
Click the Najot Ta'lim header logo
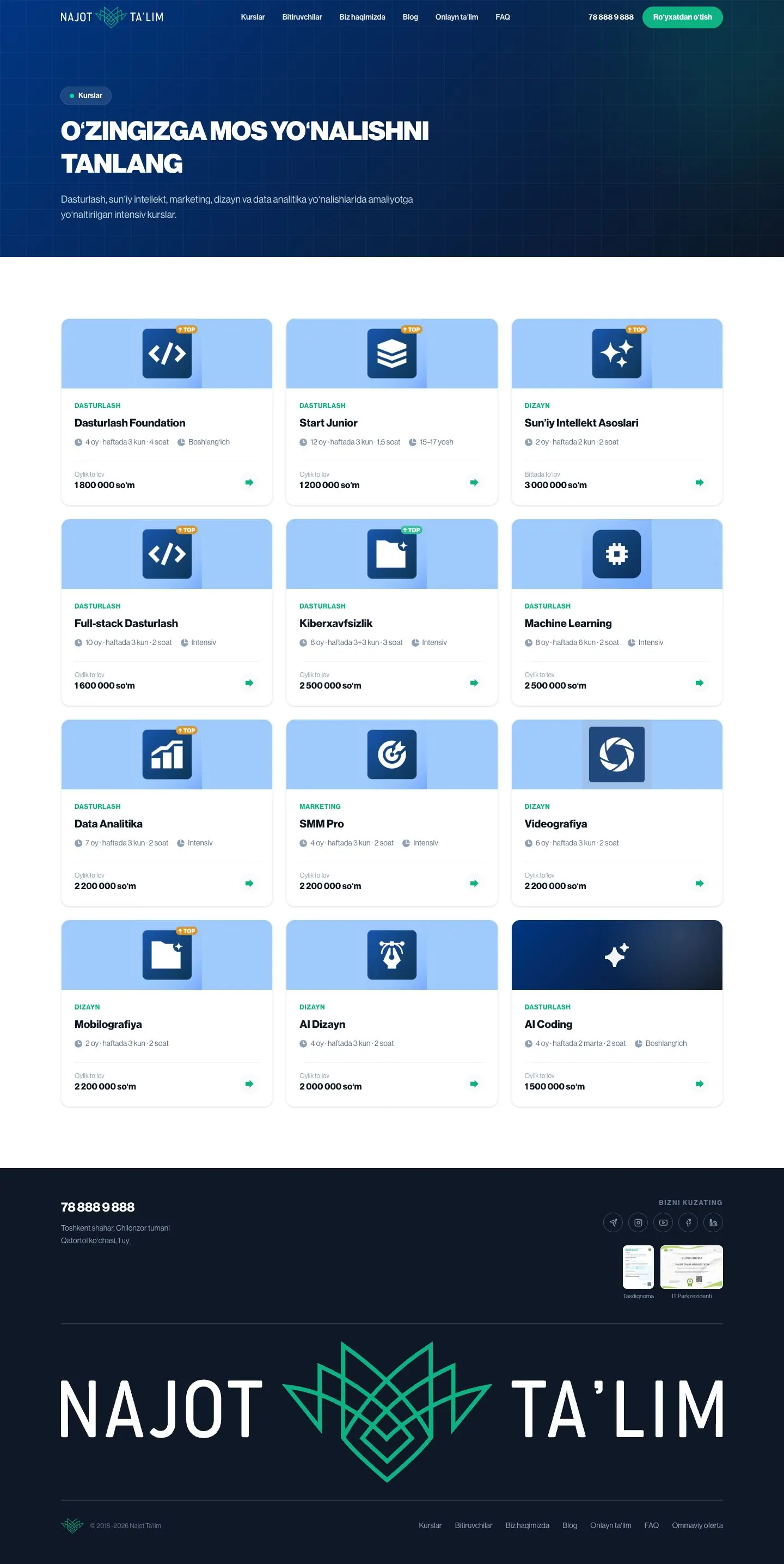(112, 17)
